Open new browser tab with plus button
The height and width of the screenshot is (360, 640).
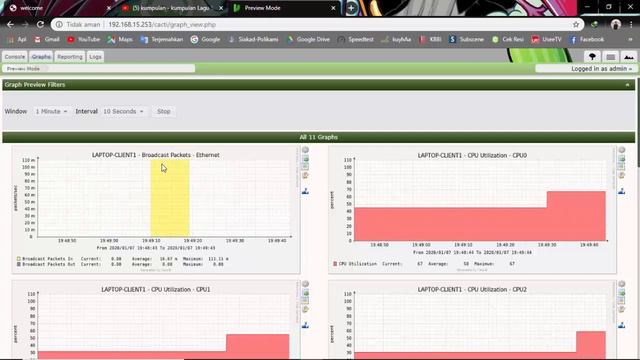tap(351, 8)
